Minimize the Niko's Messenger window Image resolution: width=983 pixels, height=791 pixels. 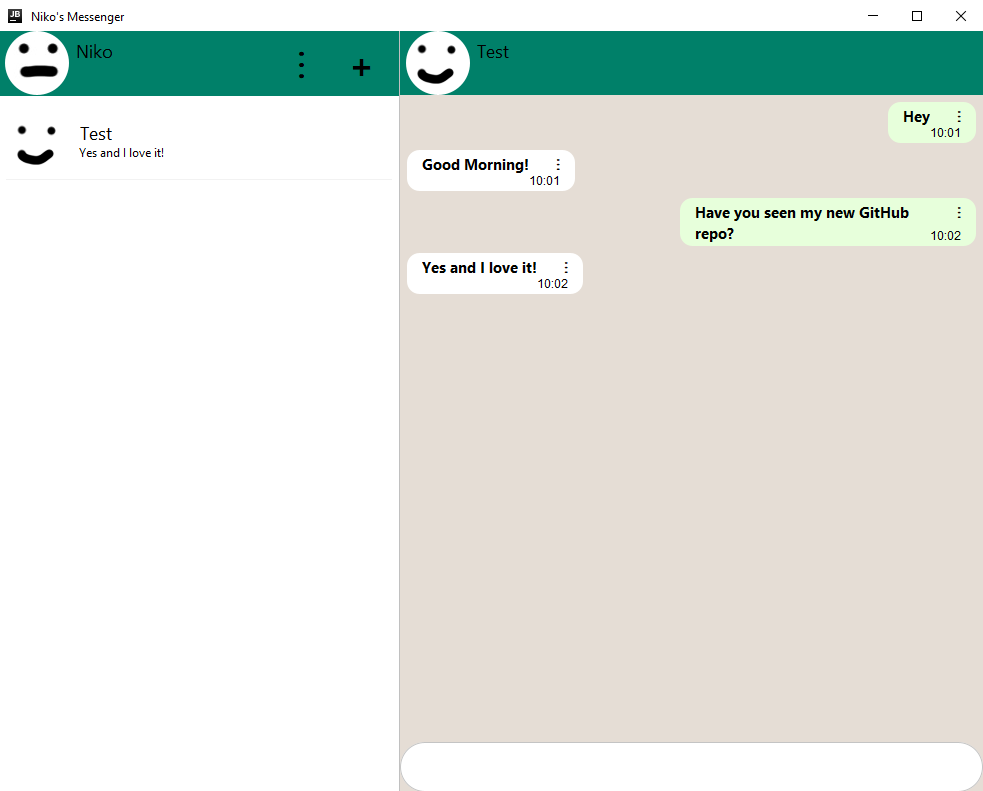873,16
